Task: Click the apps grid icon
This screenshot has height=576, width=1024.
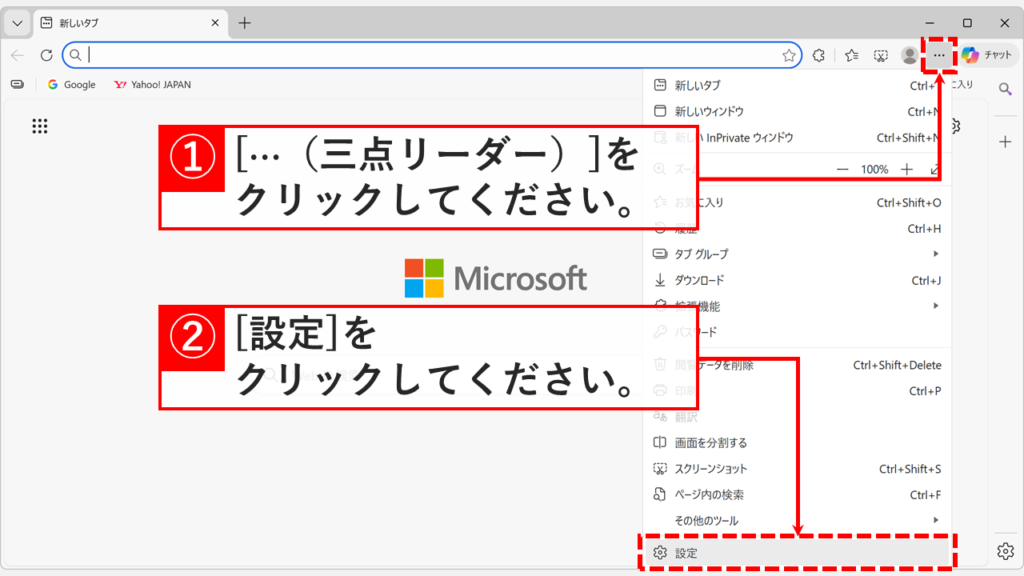Action: click(39, 128)
